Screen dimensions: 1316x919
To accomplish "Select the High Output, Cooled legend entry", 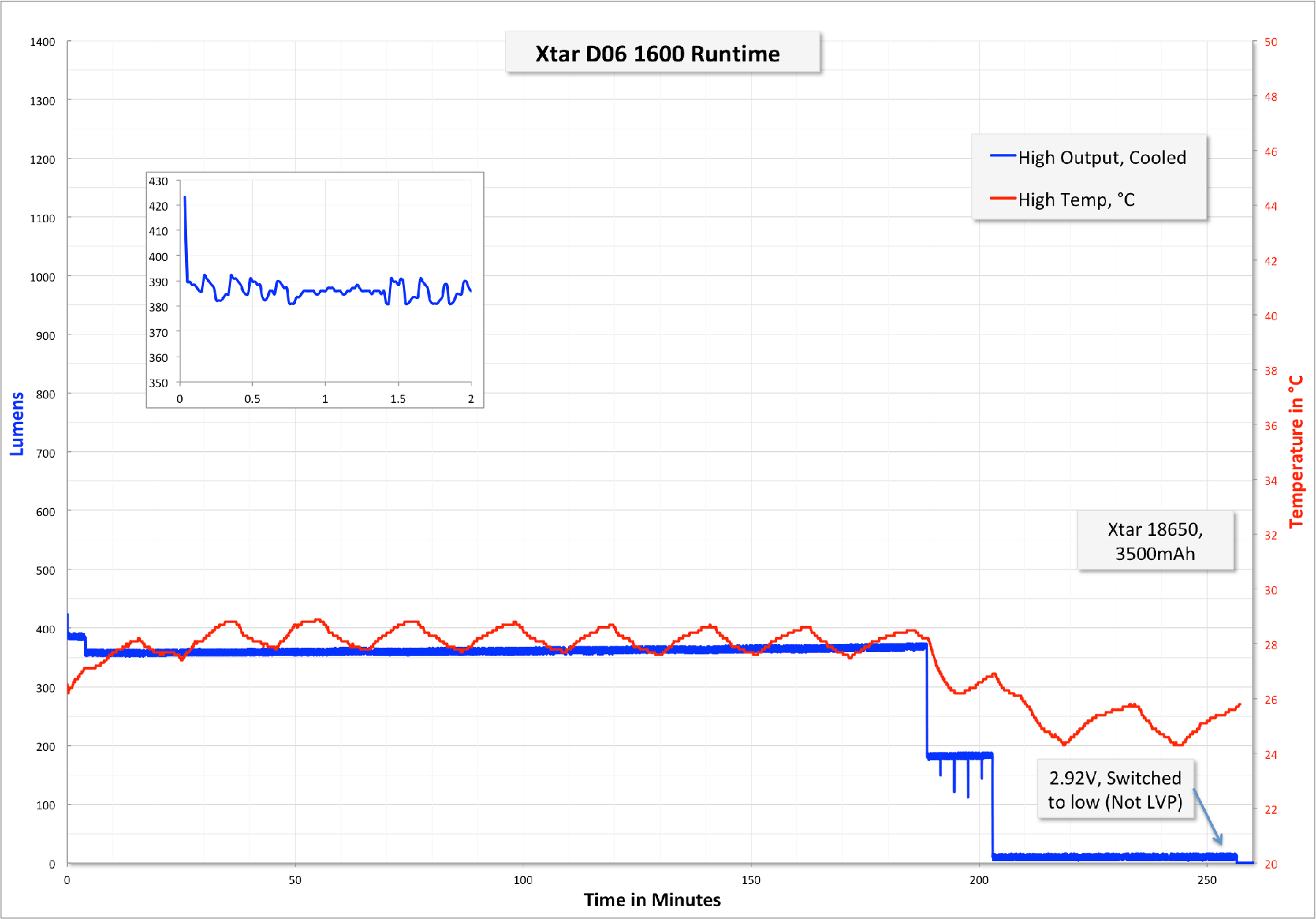I will pyautogui.click(x=1102, y=158).
